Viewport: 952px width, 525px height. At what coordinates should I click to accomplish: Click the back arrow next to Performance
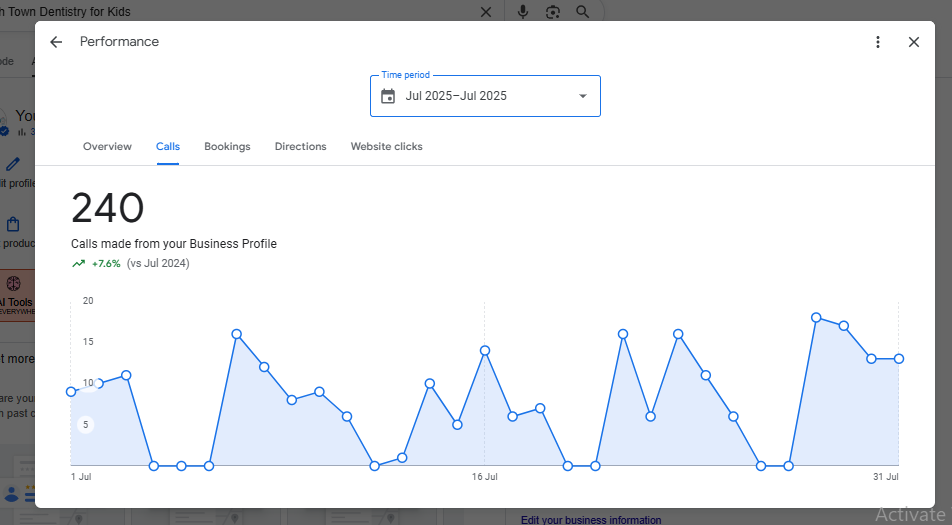[x=56, y=42]
